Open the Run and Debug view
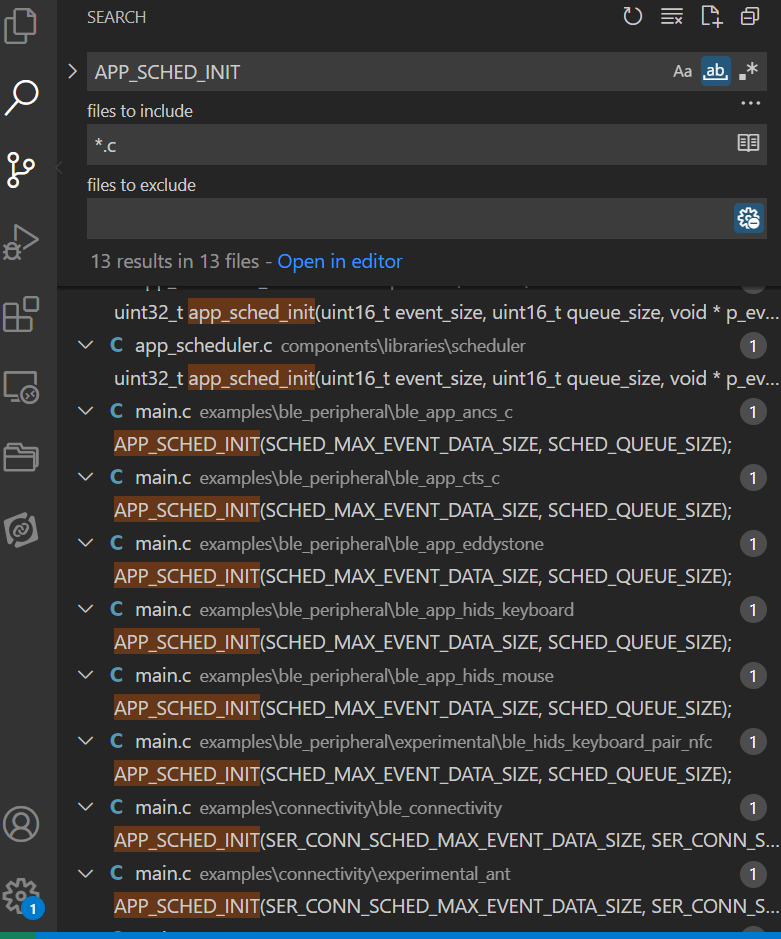This screenshot has width=781, height=939. coord(21,242)
